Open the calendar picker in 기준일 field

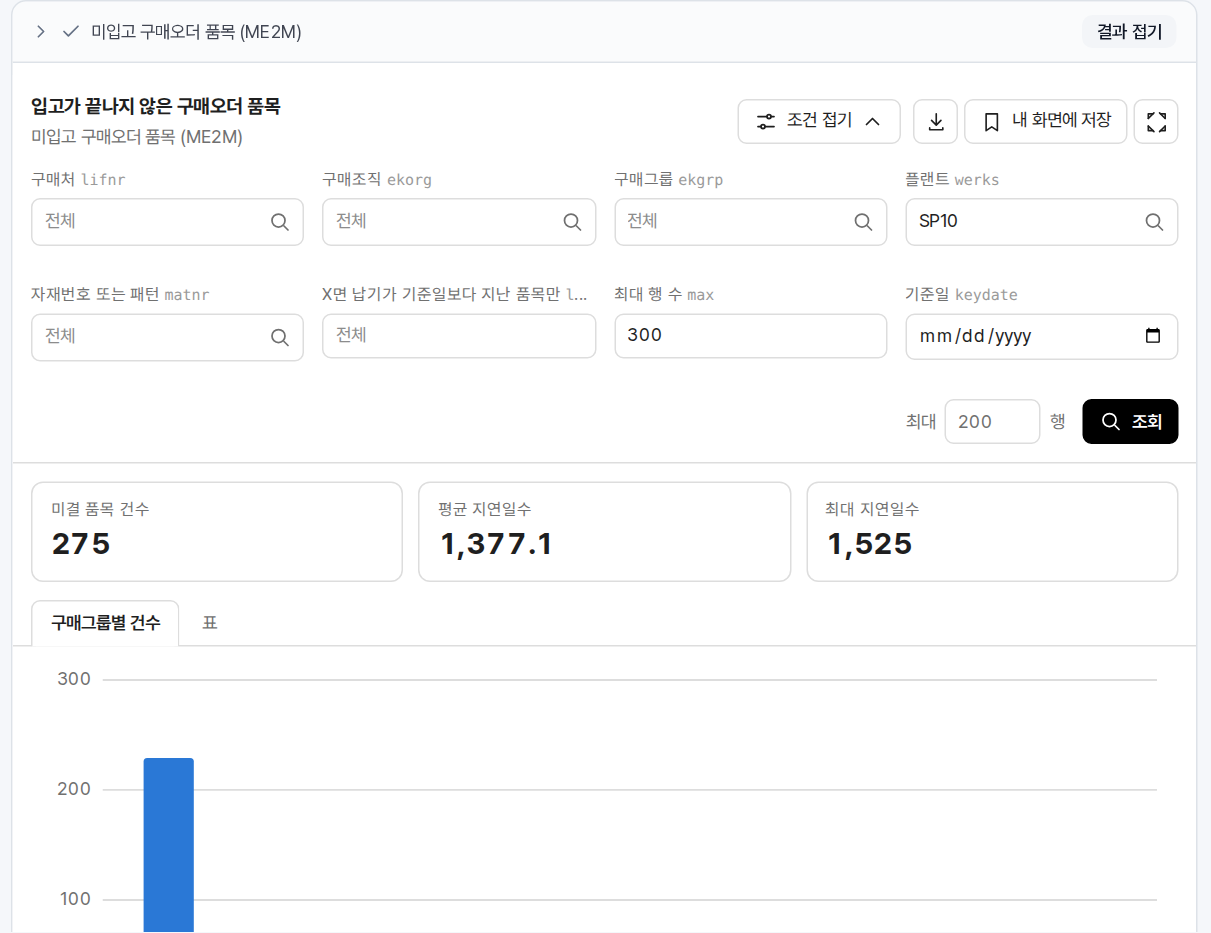click(x=1153, y=336)
